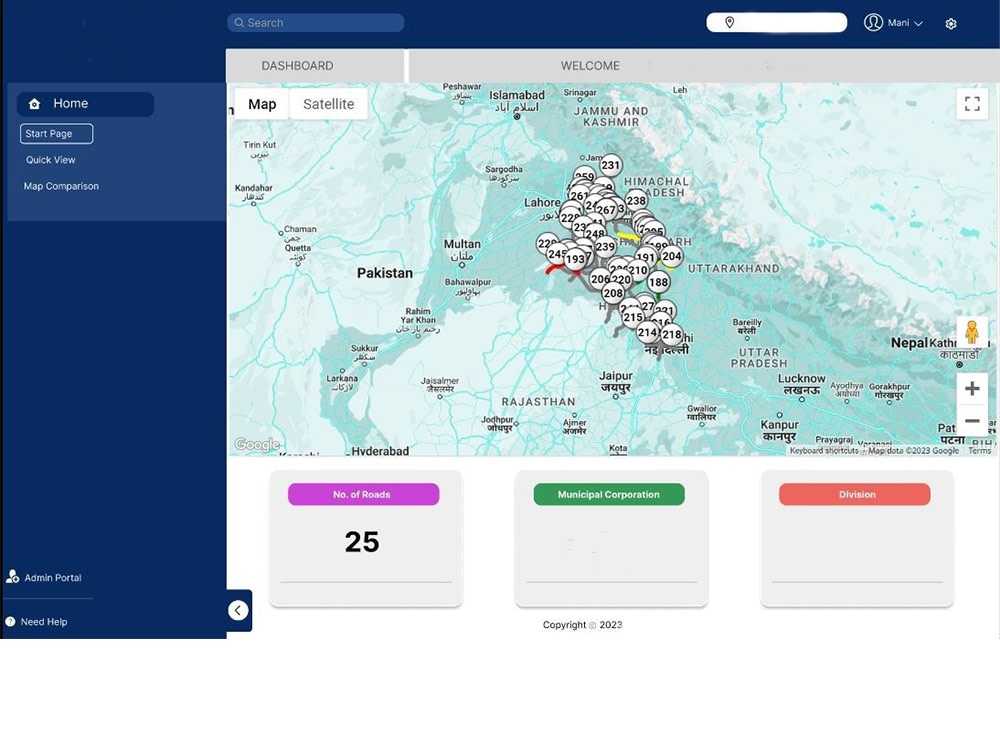Select map marker 193
Screen dimensions: 1000x750
(x=575, y=259)
